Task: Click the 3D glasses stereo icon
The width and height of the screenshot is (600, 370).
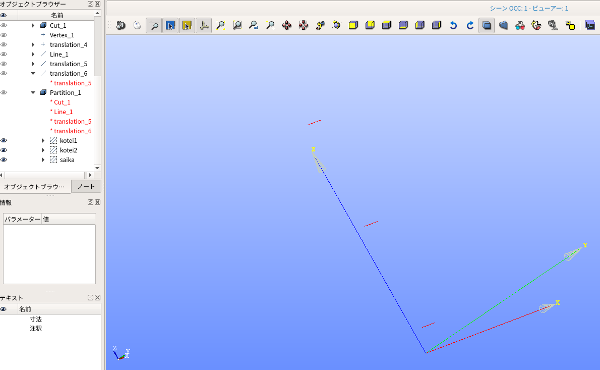Action: tap(519, 26)
